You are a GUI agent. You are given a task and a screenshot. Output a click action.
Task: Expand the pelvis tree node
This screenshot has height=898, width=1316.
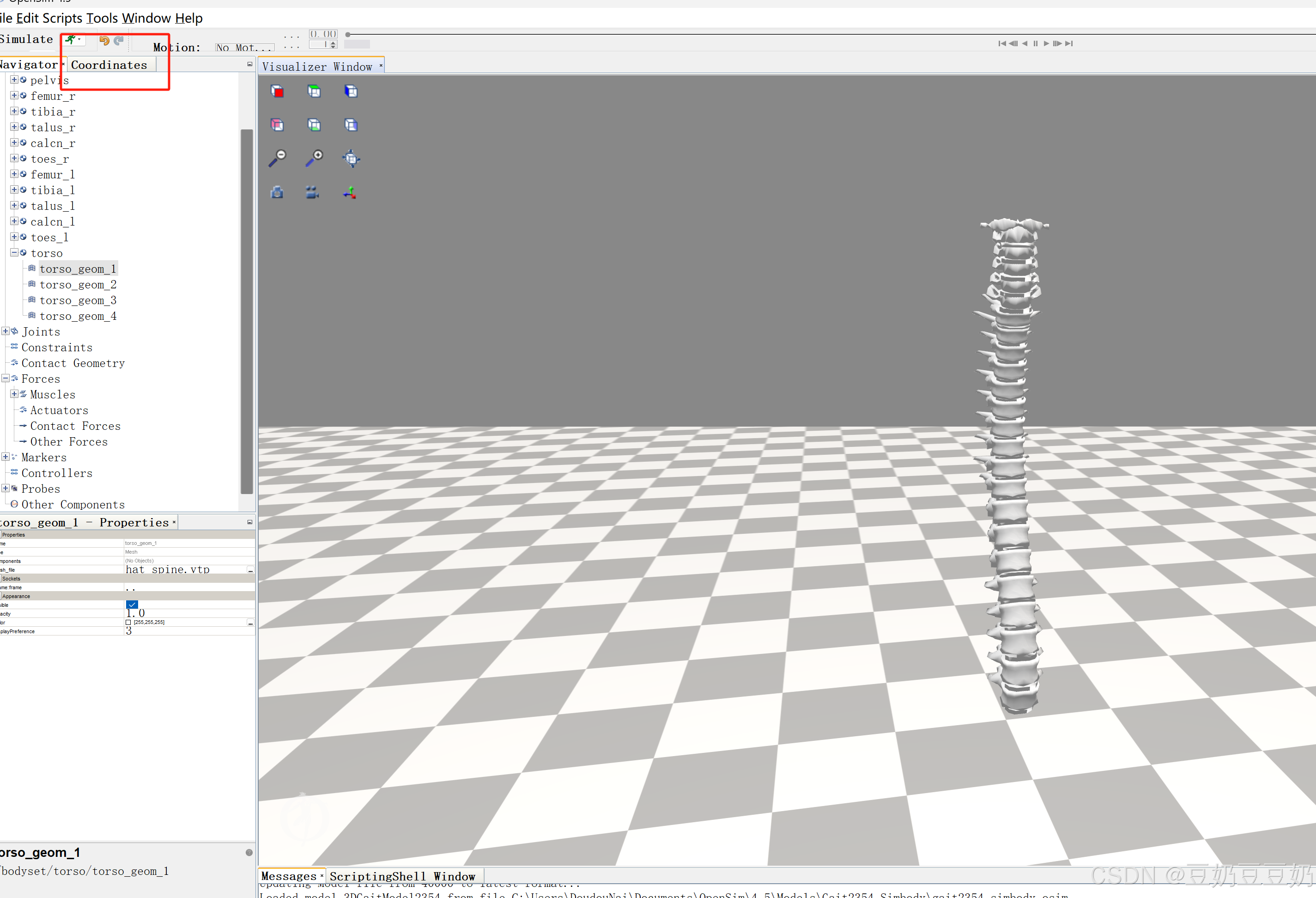tap(14, 80)
